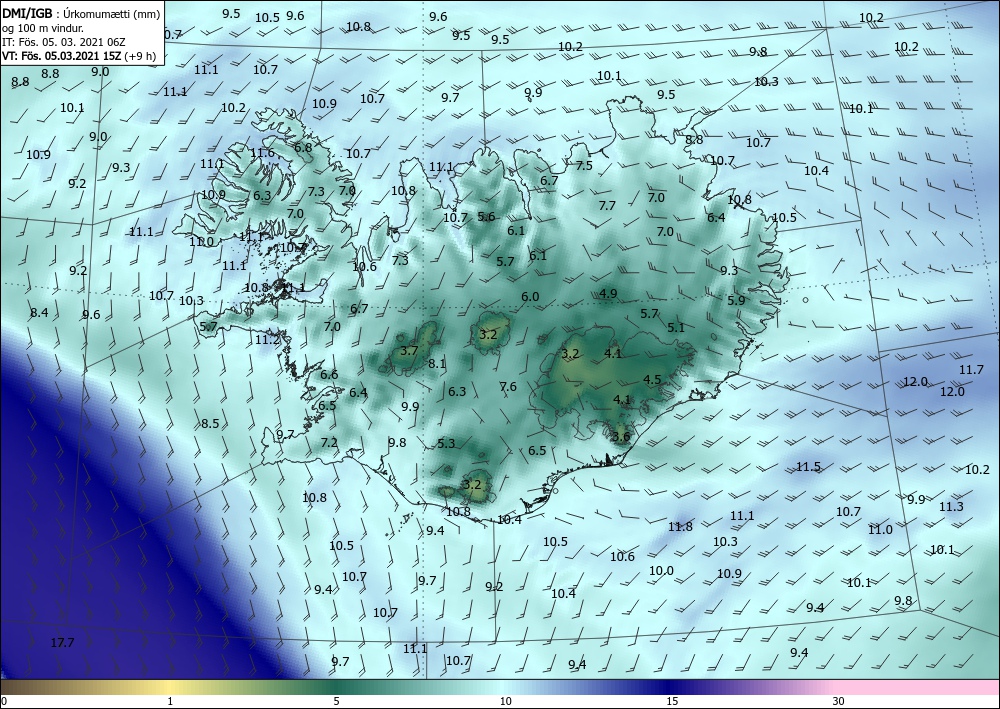Click the 6.6 value in west Iceland
Image resolution: width=1000 pixels, height=709 pixels.
point(329,375)
